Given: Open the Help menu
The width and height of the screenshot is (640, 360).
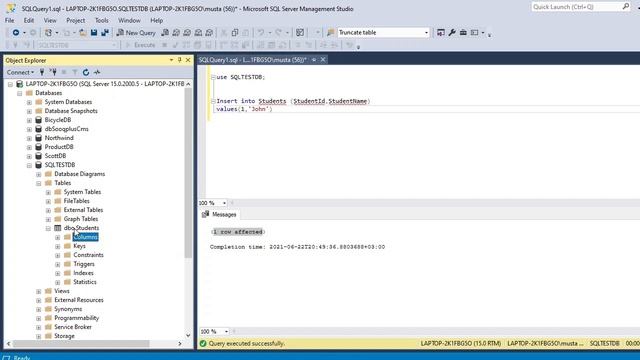Looking at the screenshot, I should (x=156, y=20).
